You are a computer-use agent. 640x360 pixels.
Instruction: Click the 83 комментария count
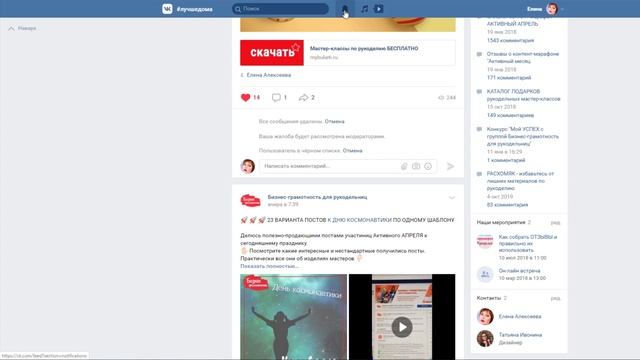(507, 204)
